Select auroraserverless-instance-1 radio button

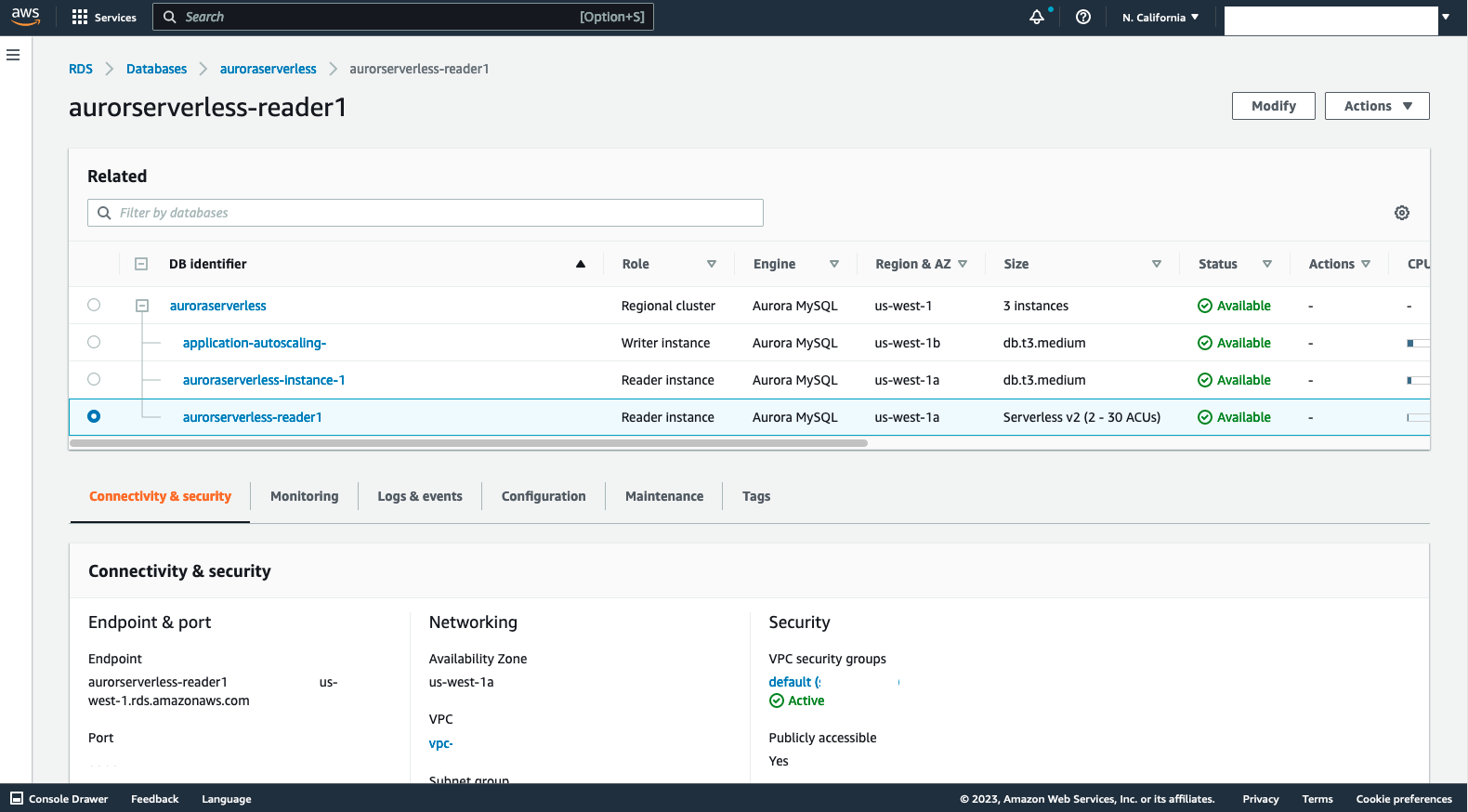pos(94,379)
